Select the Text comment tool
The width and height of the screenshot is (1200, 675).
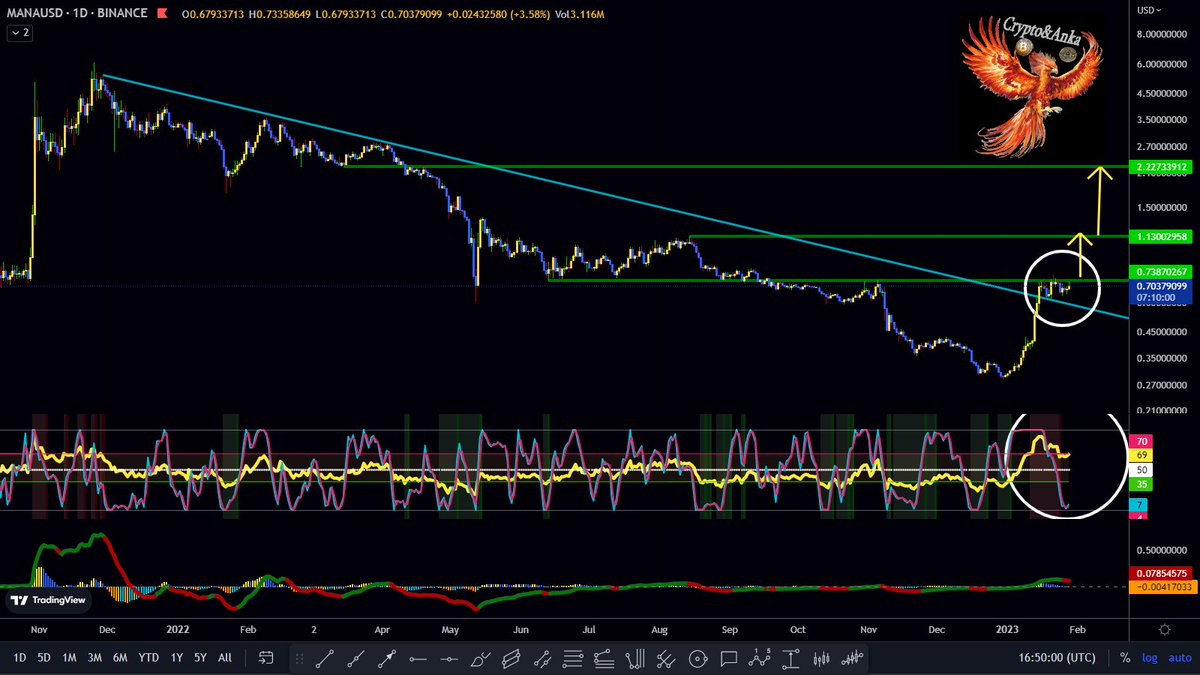[727, 659]
